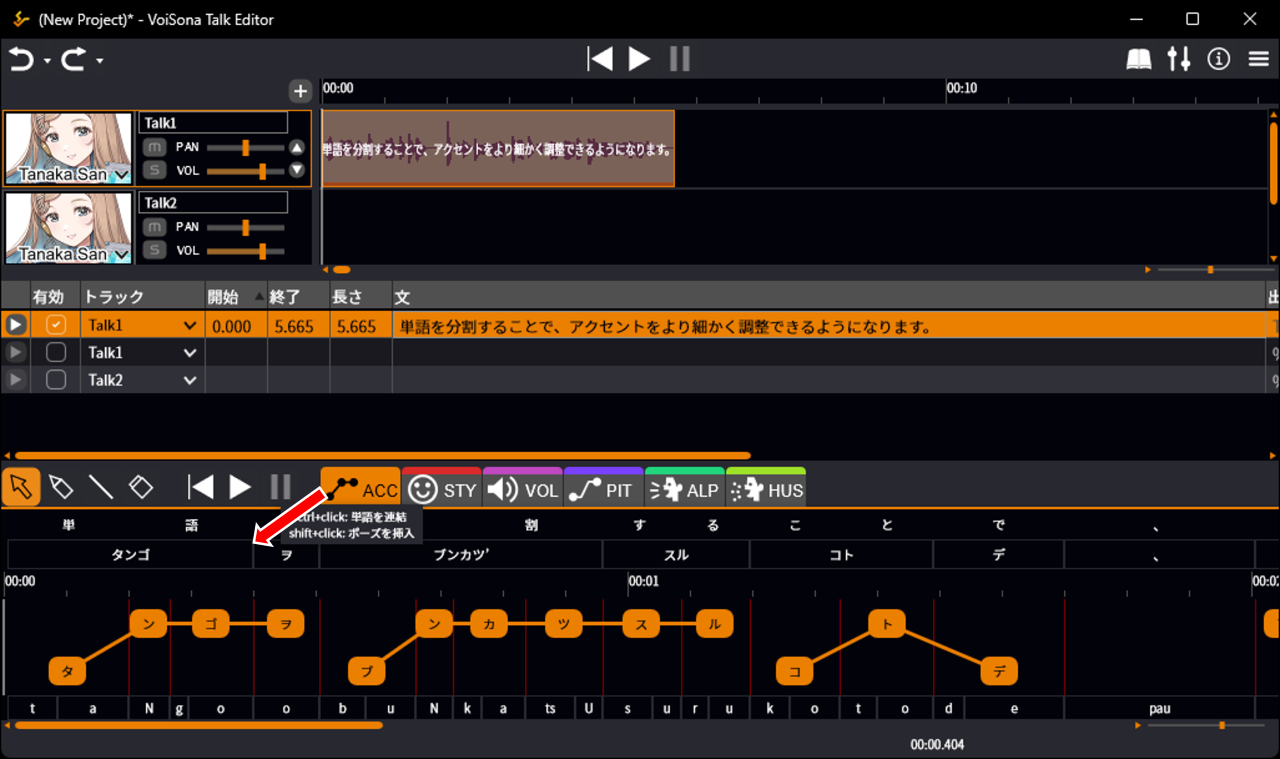Open the hamburger main menu
The height and width of the screenshot is (759, 1280).
1258,60
